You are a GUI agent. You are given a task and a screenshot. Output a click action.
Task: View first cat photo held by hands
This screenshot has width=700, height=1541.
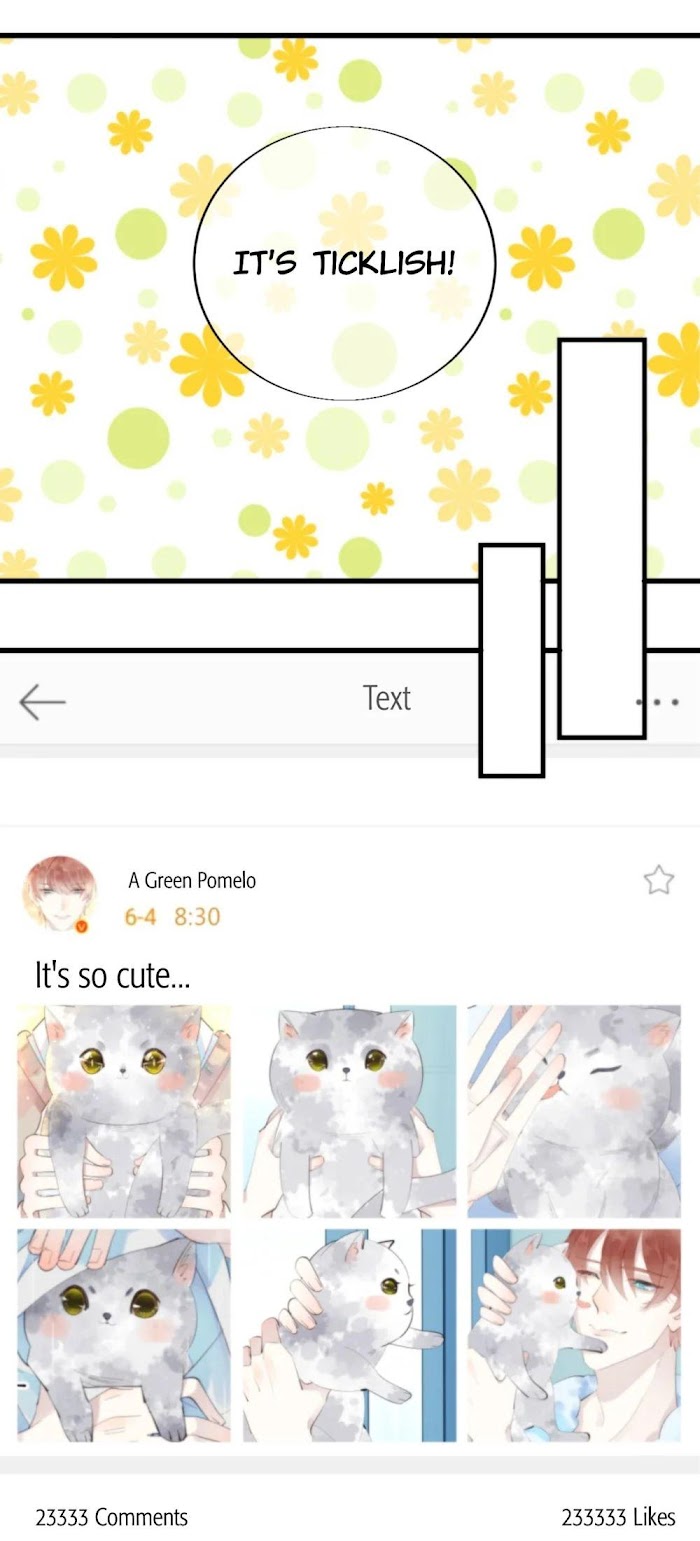point(124,1111)
